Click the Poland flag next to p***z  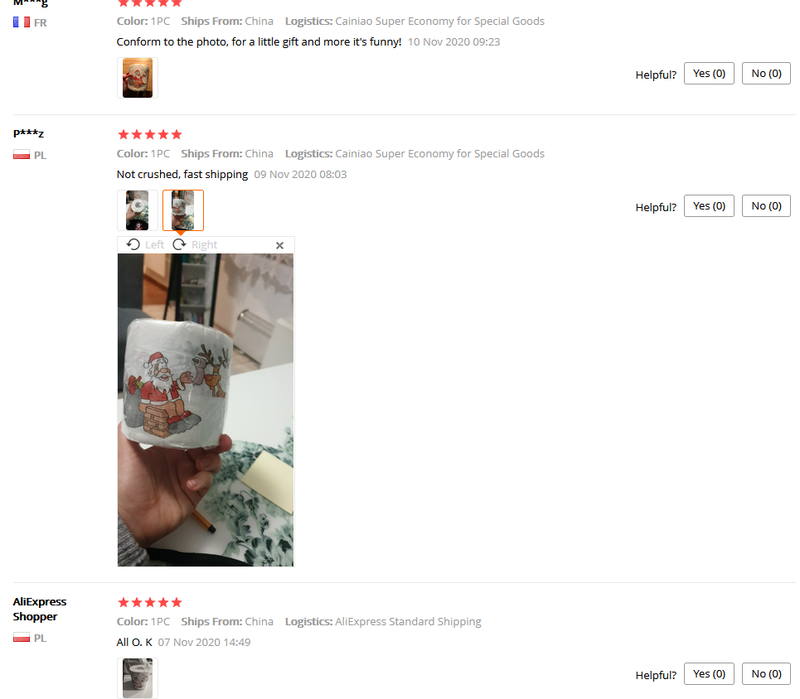pyautogui.click(x=21, y=155)
